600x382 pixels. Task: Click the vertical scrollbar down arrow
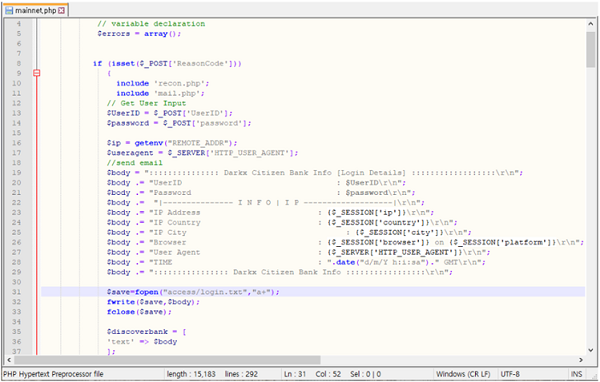click(x=590, y=350)
